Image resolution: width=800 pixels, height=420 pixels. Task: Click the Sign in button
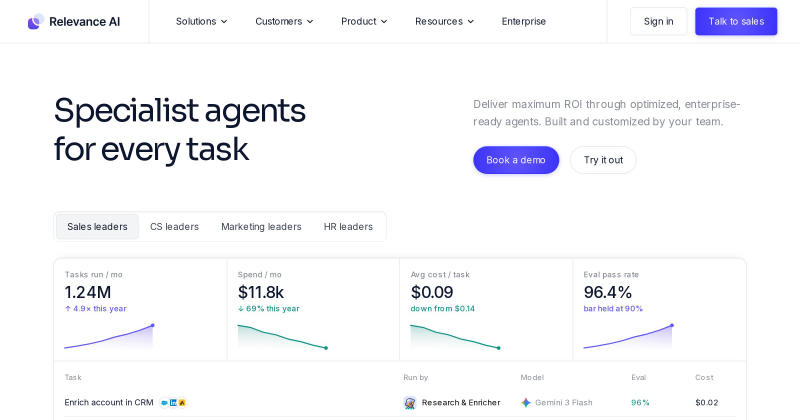pos(658,21)
